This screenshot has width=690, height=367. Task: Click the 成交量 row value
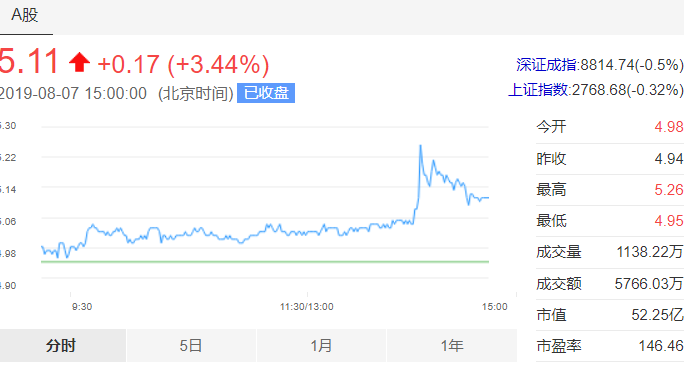point(650,252)
